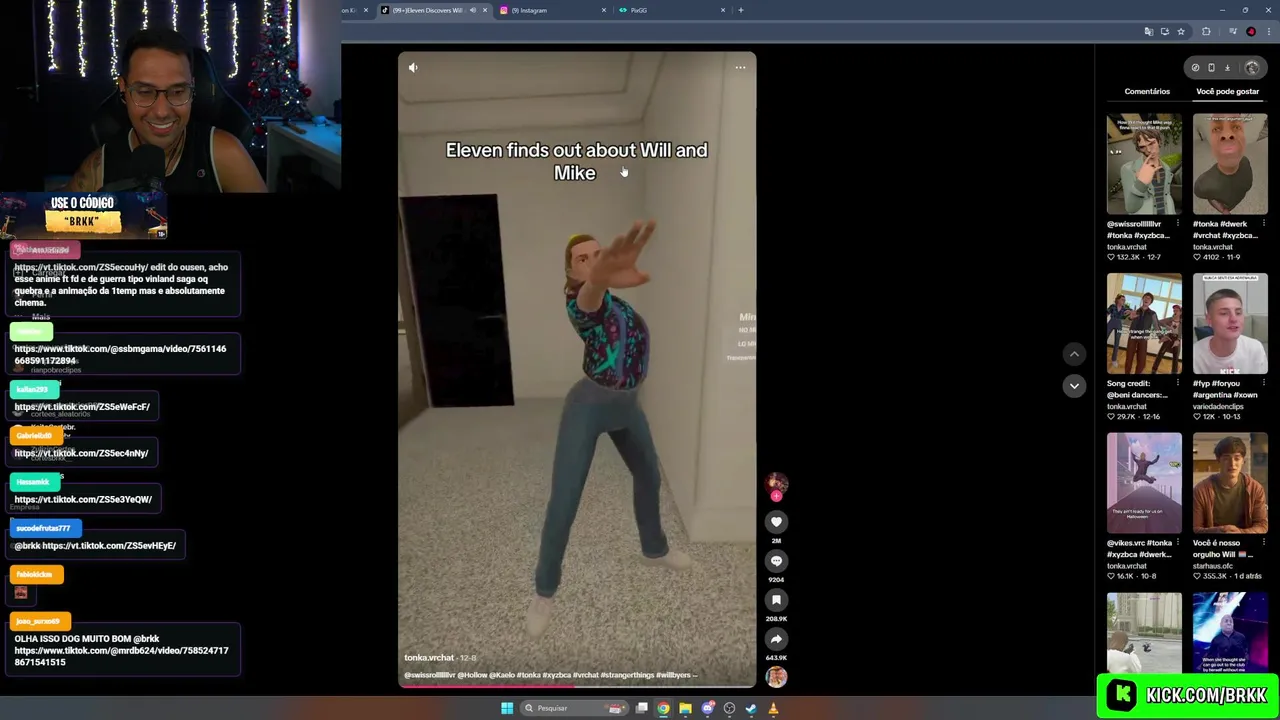Open profile avatar in top pill
This screenshot has width=1280, height=720.
coord(1252,68)
